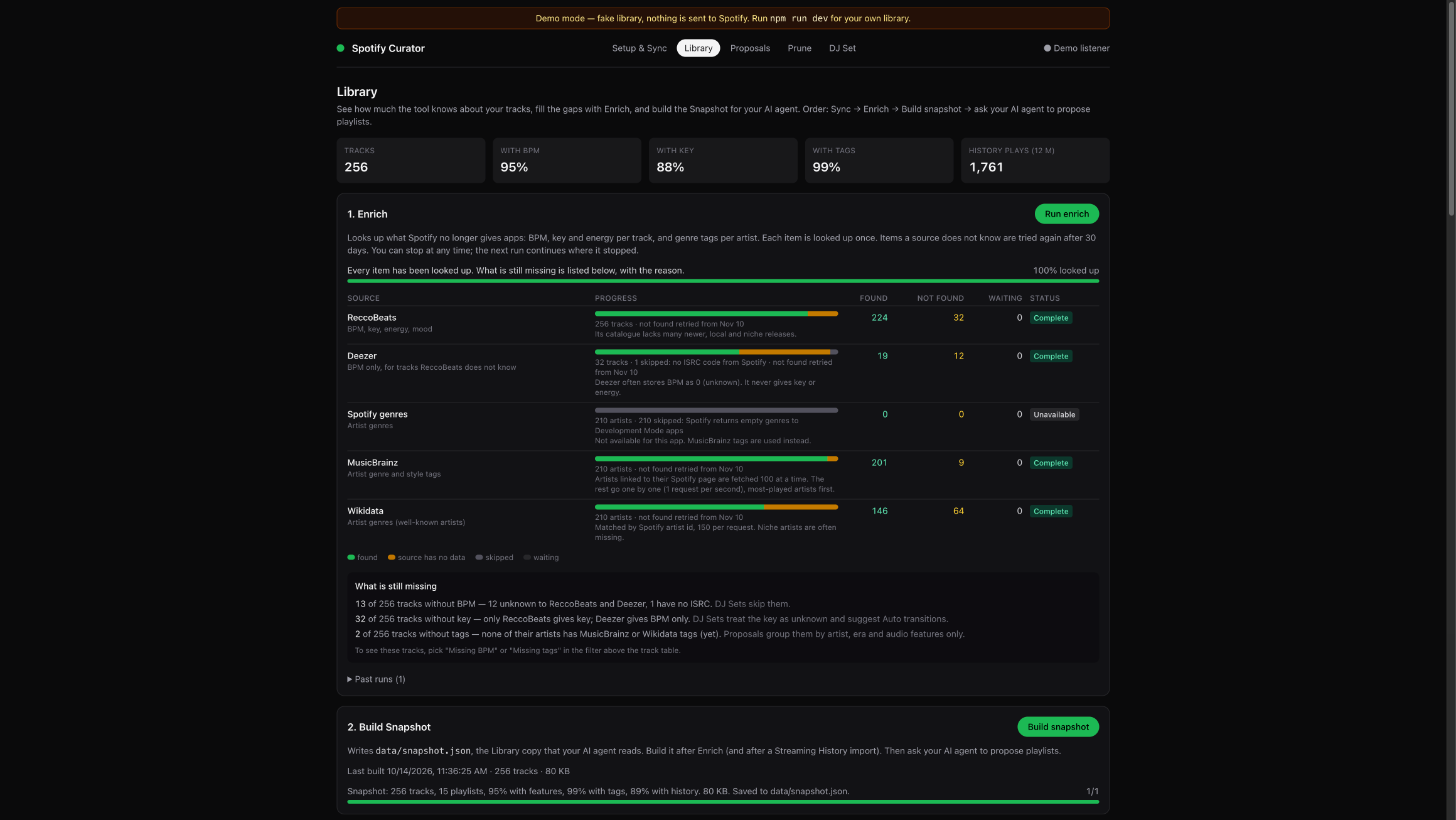Click the Demo listener status dot
This screenshot has height=820, width=1456.
click(1047, 48)
